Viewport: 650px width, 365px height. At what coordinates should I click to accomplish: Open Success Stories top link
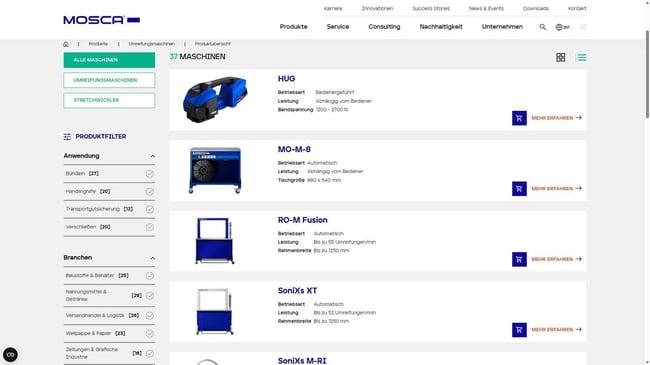(x=431, y=8)
